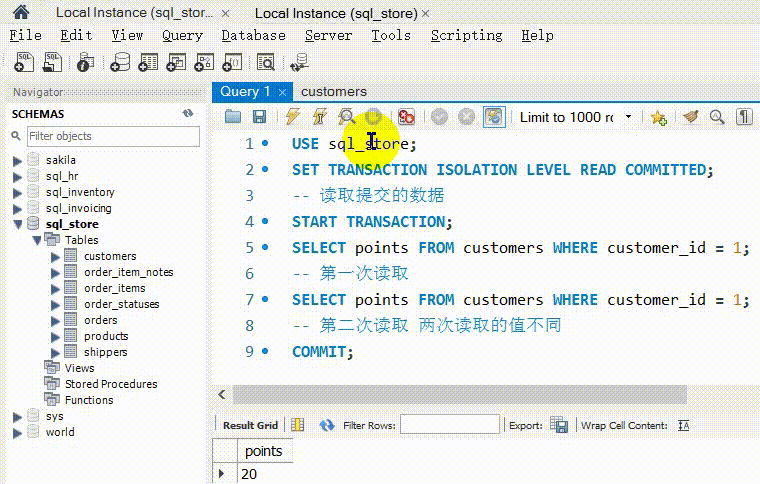Select the shippers table
Image resolution: width=760 pixels, height=484 pixels.
coord(106,352)
